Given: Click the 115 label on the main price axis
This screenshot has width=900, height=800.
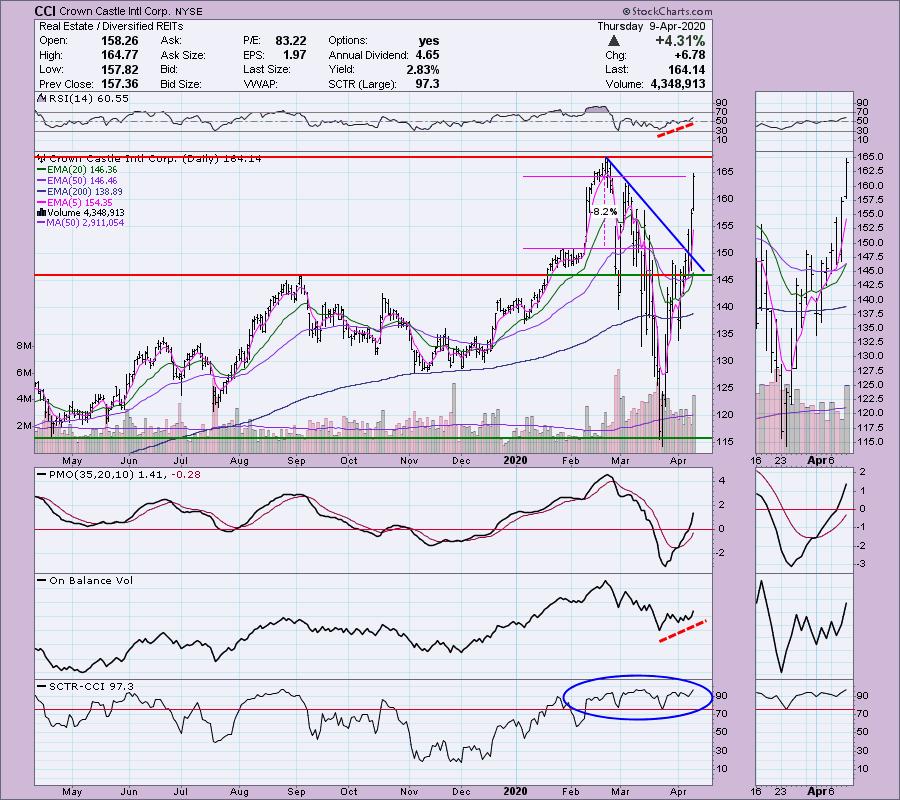Looking at the screenshot, I should click(x=724, y=441).
